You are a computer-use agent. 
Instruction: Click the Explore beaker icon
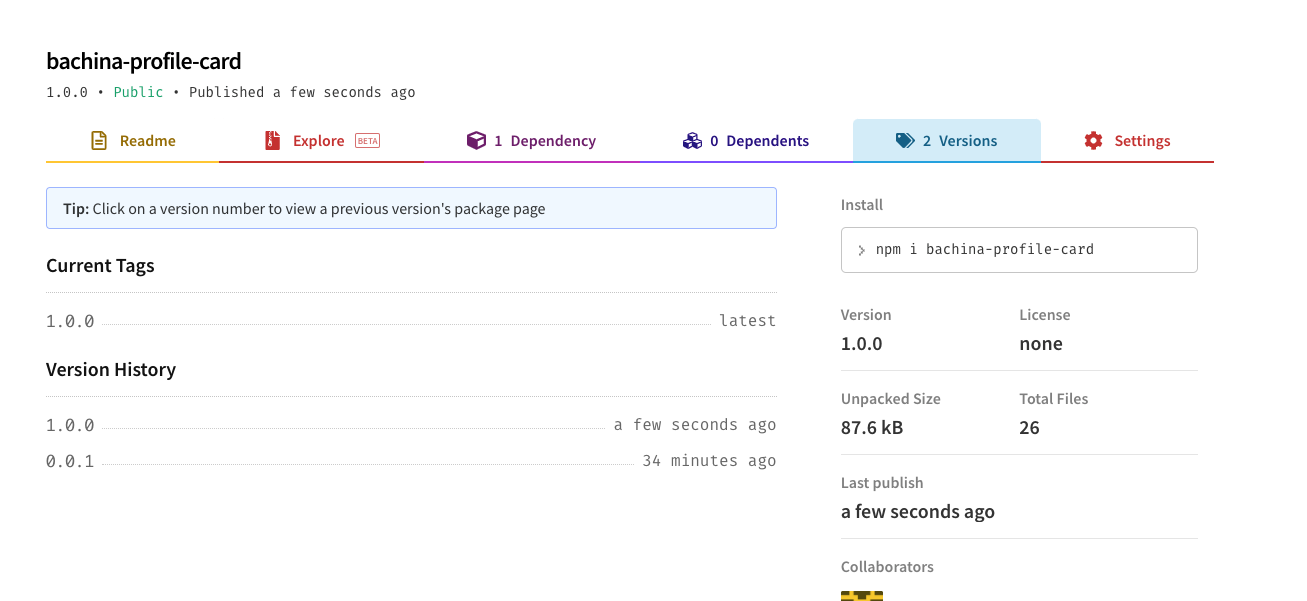click(272, 140)
